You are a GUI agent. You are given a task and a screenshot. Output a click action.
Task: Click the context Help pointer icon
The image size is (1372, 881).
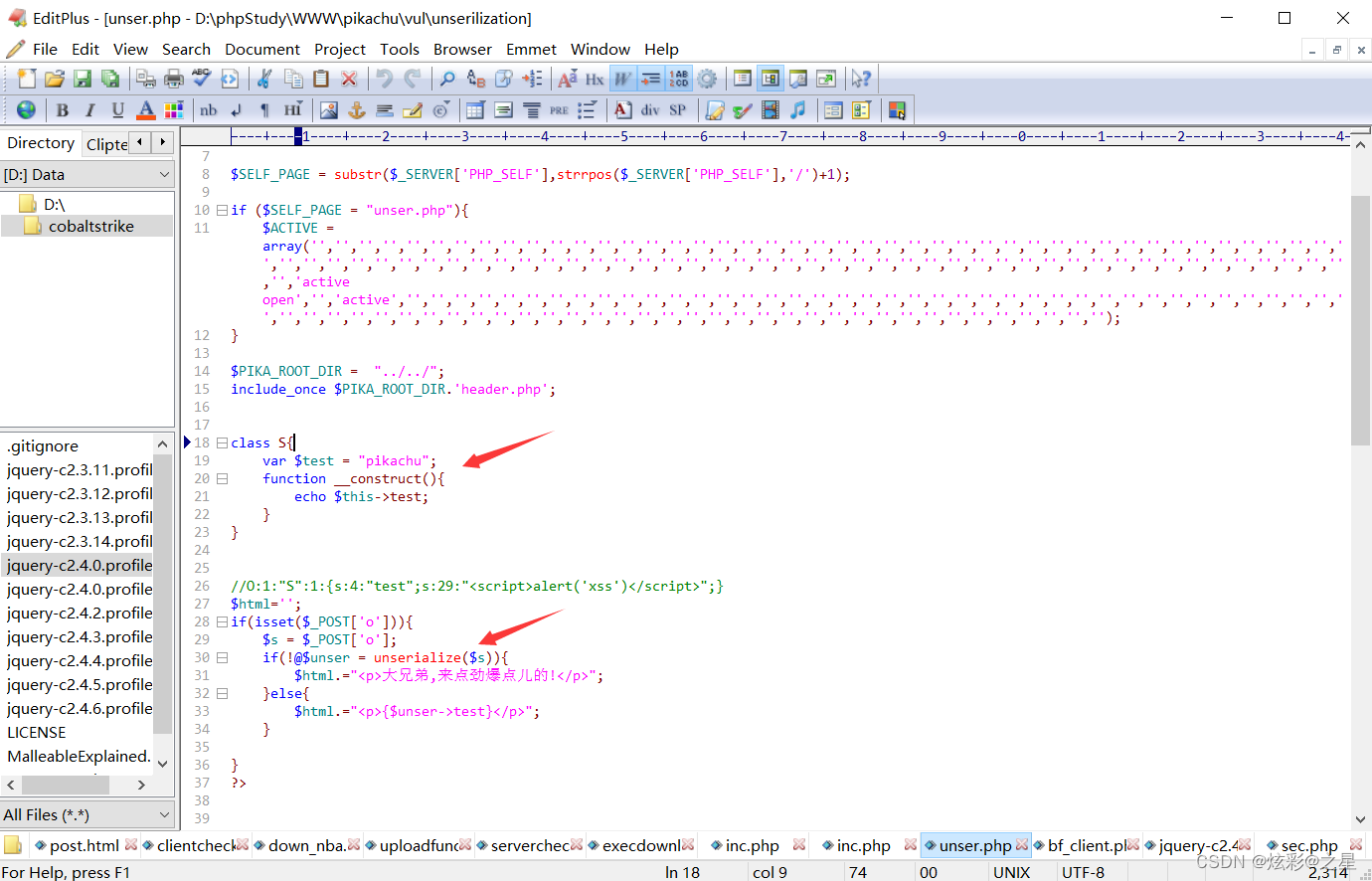(x=861, y=79)
